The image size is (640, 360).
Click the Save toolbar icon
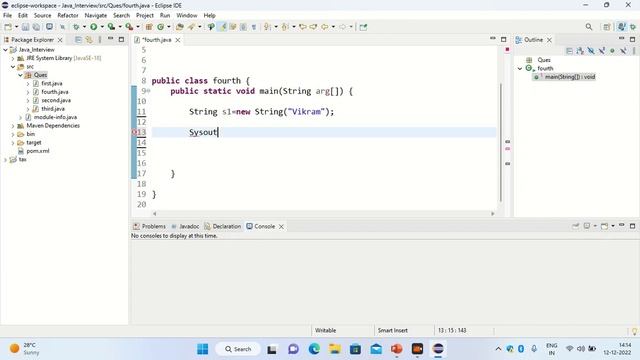pos(25,27)
